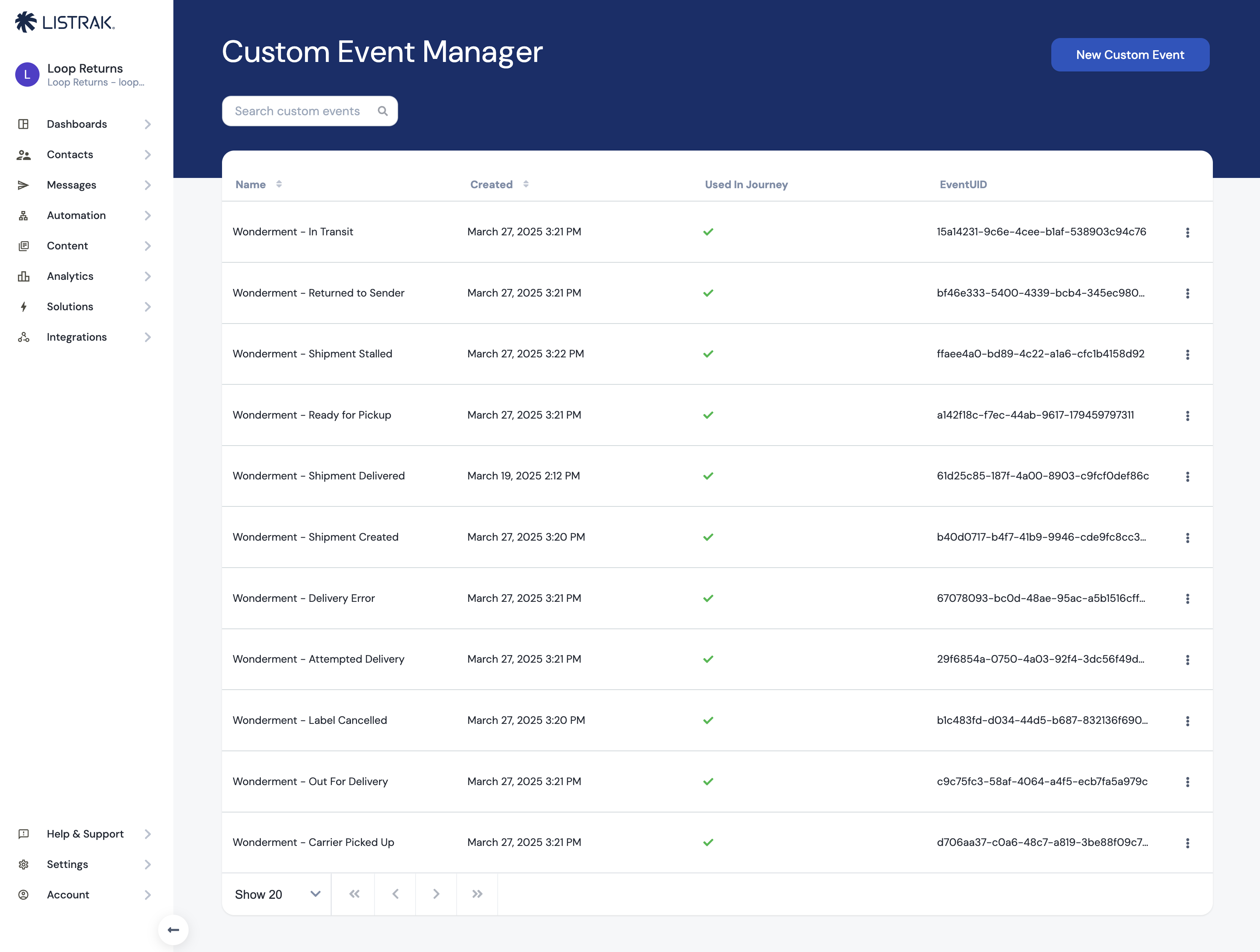Expand the Messages menu chevron
The width and height of the screenshot is (1260, 952).
click(148, 185)
